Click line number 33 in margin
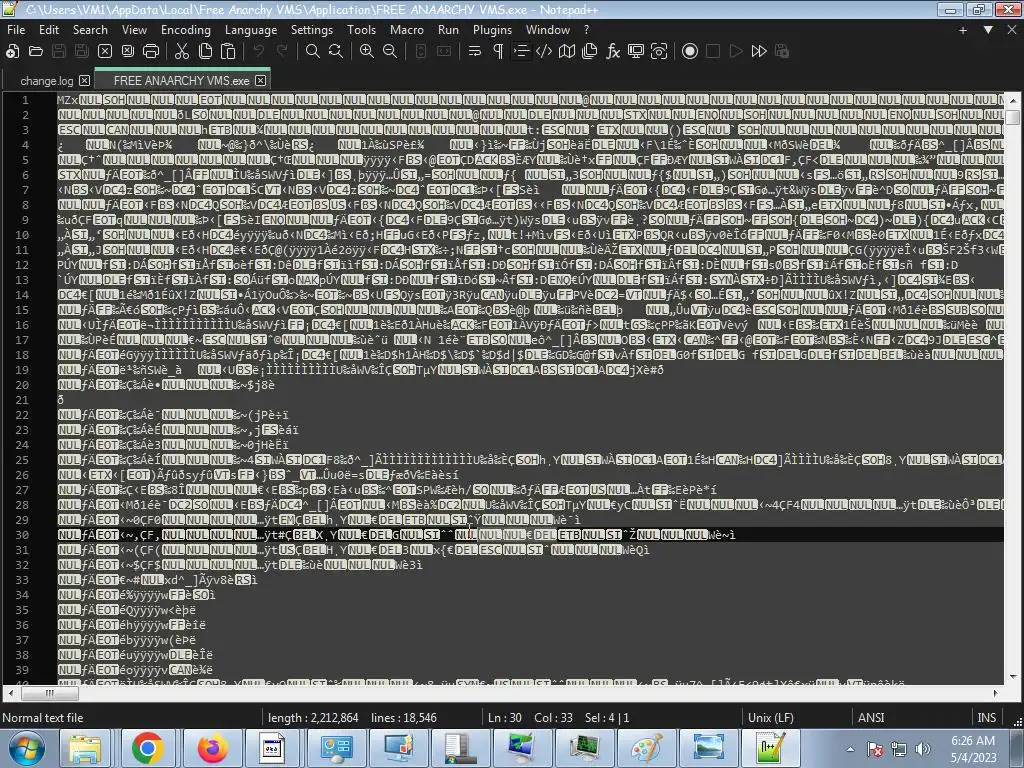This screenshot has width=1024, height=768. tap(22, 580)
